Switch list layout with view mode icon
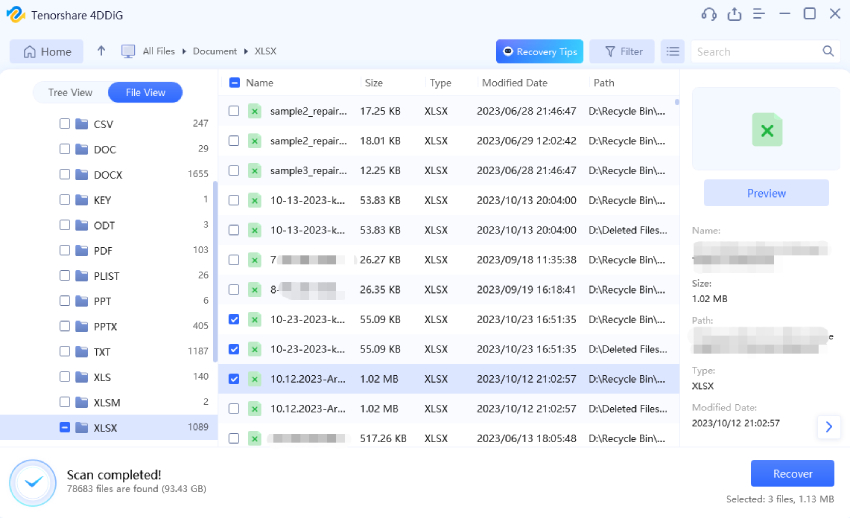Image resolution: width=850 pixels, height=518 pixels. (x=672, y=51)
